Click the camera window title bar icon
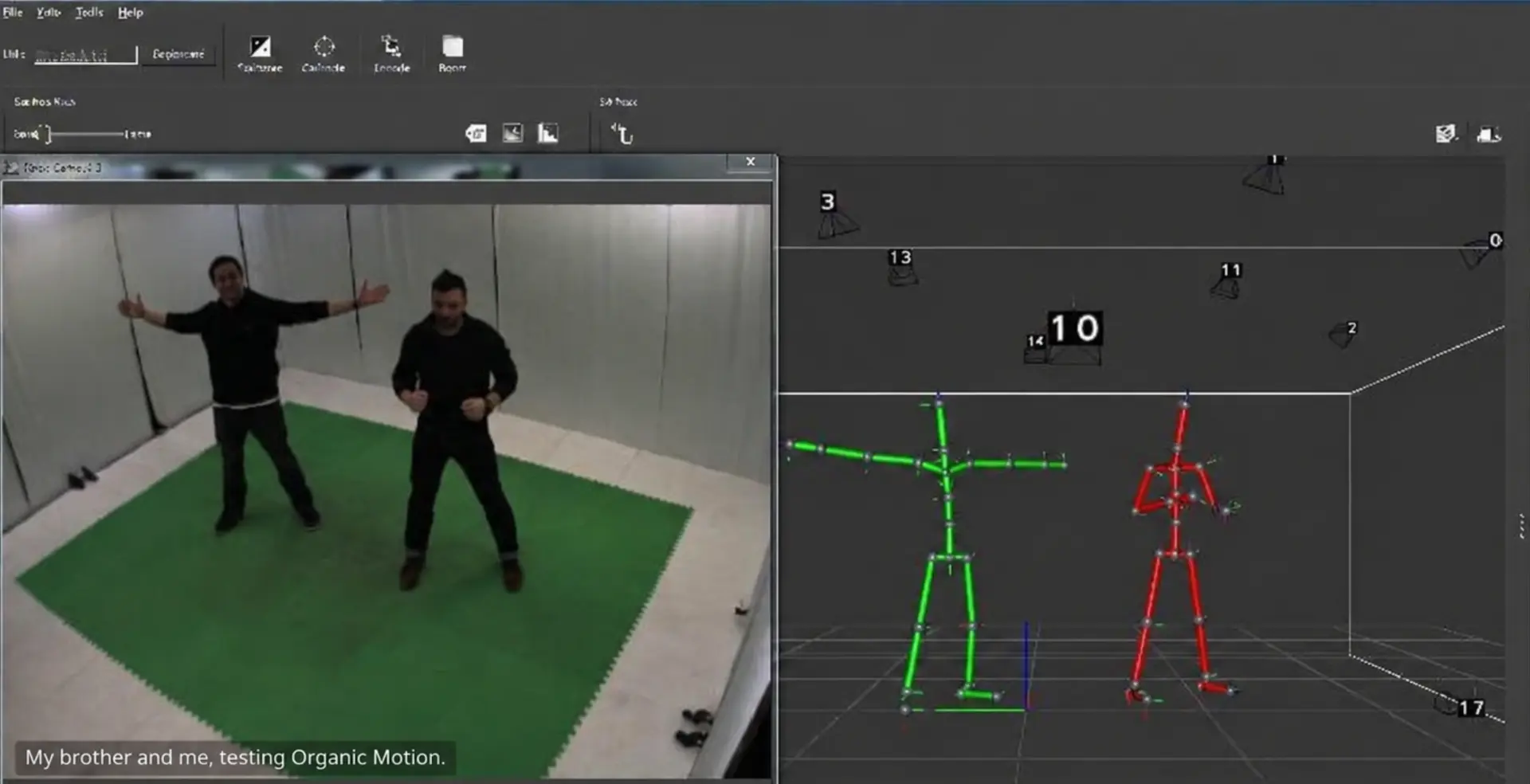The image size is (1530, 784). click(11, 167)
